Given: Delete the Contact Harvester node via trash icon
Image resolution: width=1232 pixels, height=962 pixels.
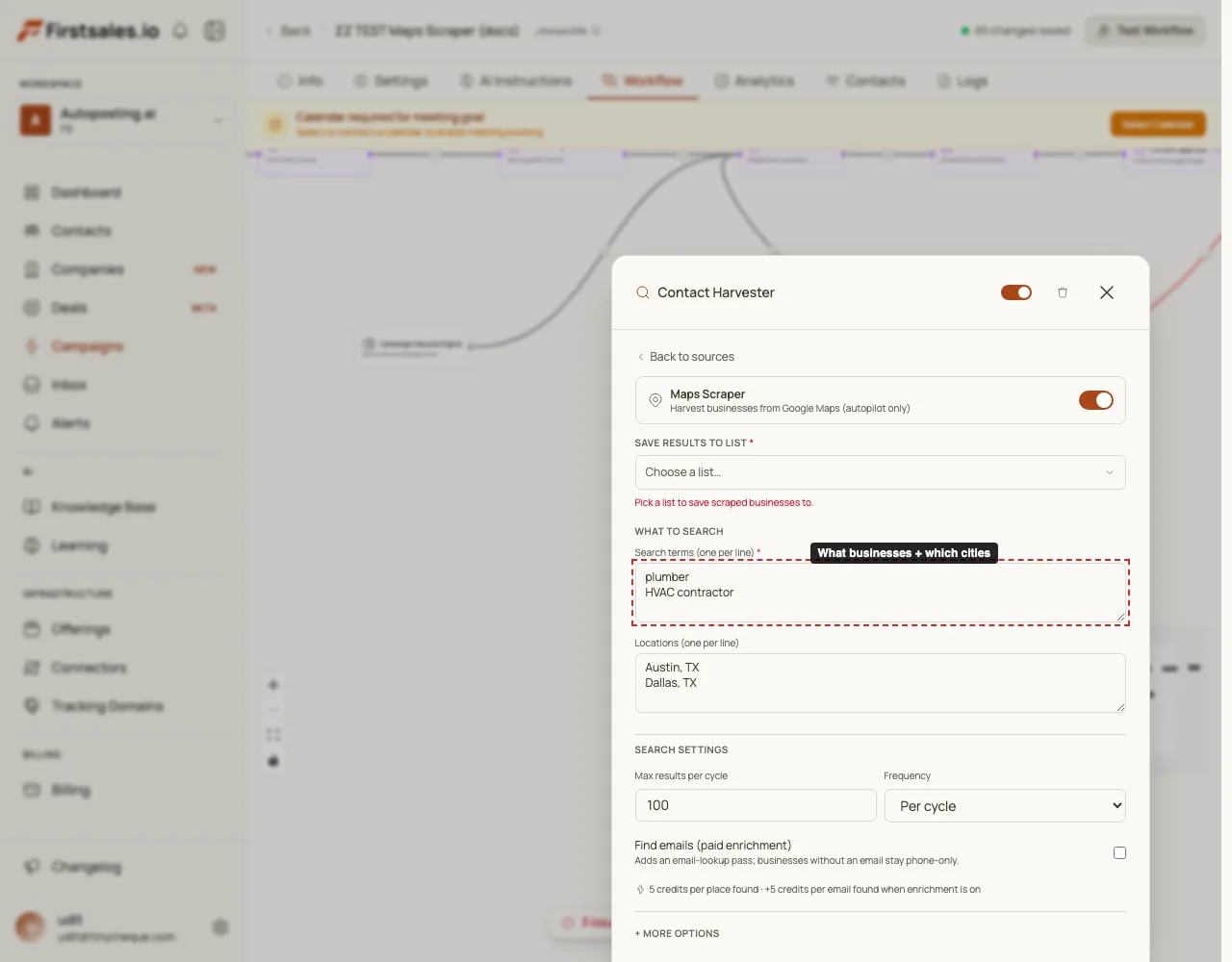Looking at the screenshot, I should tap(1063, 292).
